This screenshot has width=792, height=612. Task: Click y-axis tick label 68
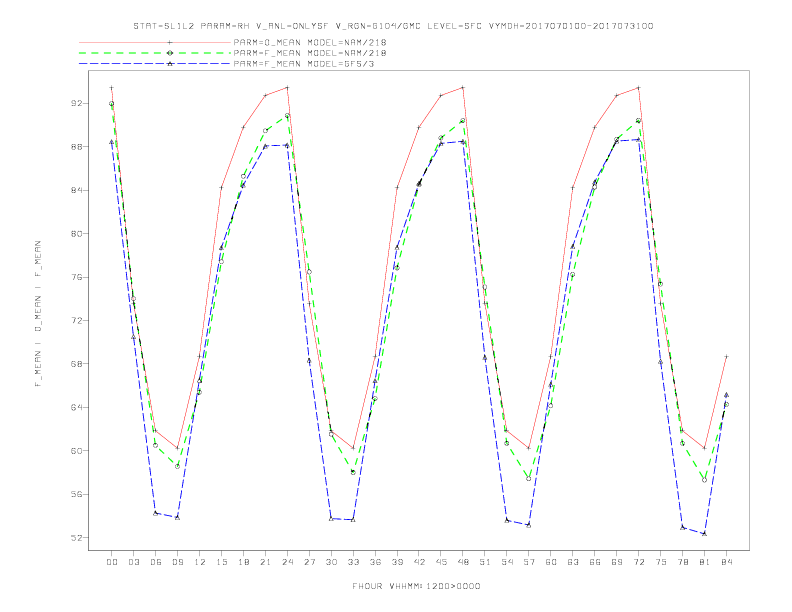tap(76, 364)
